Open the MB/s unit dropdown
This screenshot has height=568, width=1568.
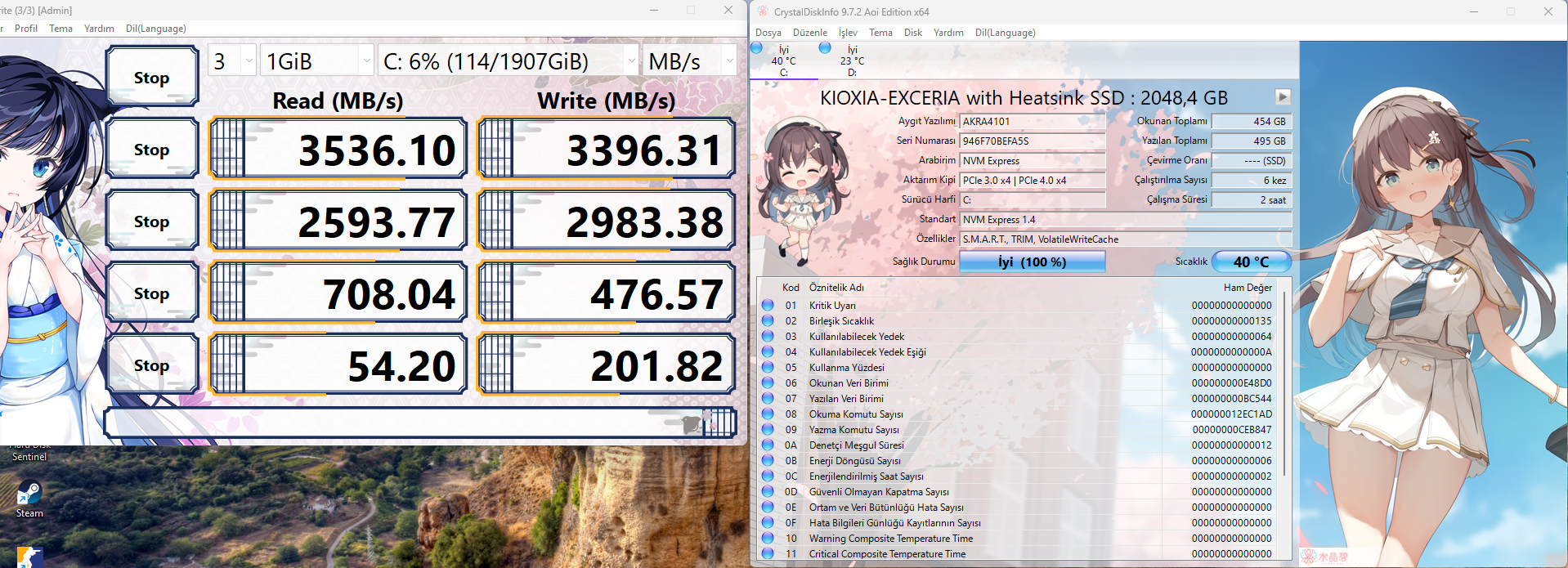pos(690,61)
